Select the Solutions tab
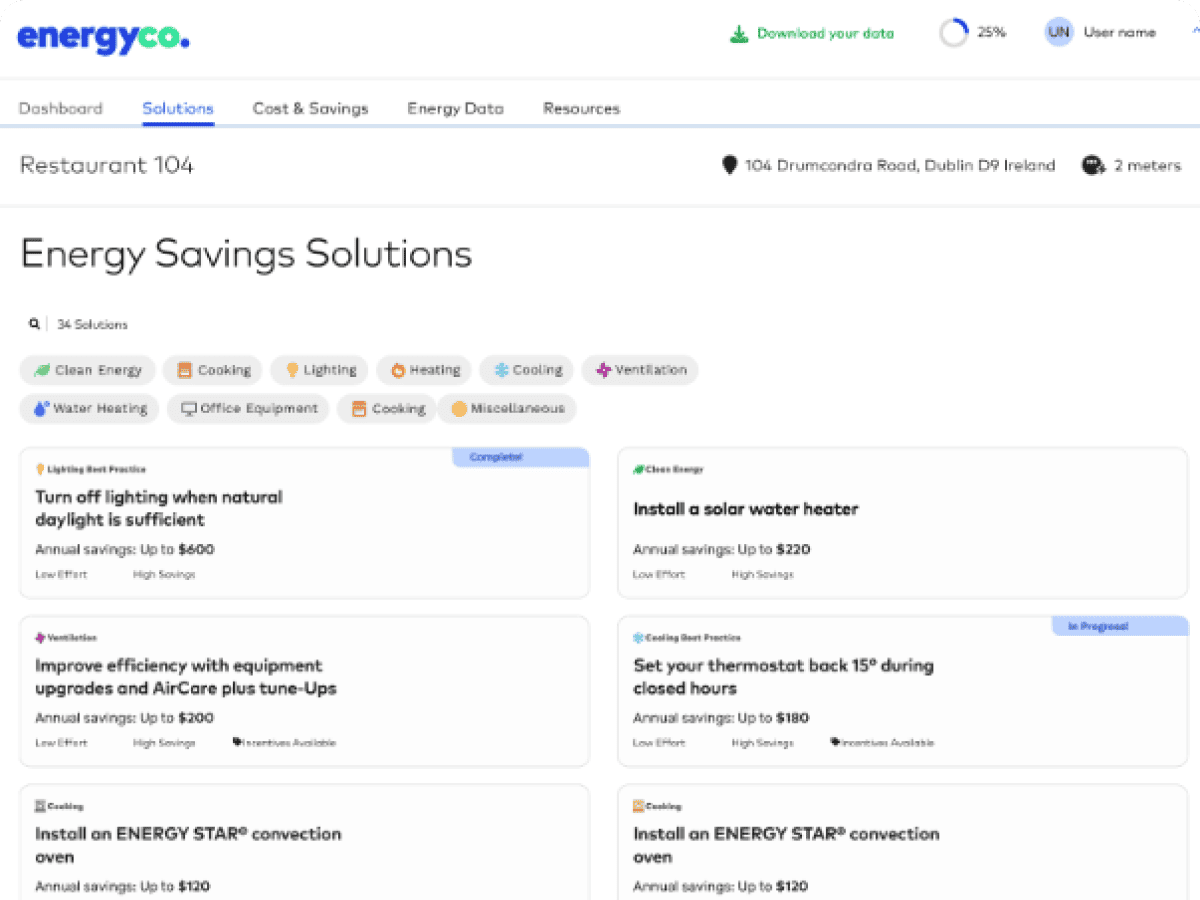1200x900 pixels. 178,108
